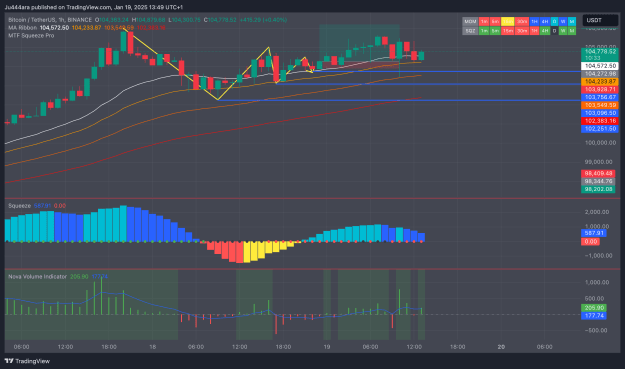This screenshot has height=369, width=625.
Task: Click the SQZ row header cell
Action: (470, 31)
